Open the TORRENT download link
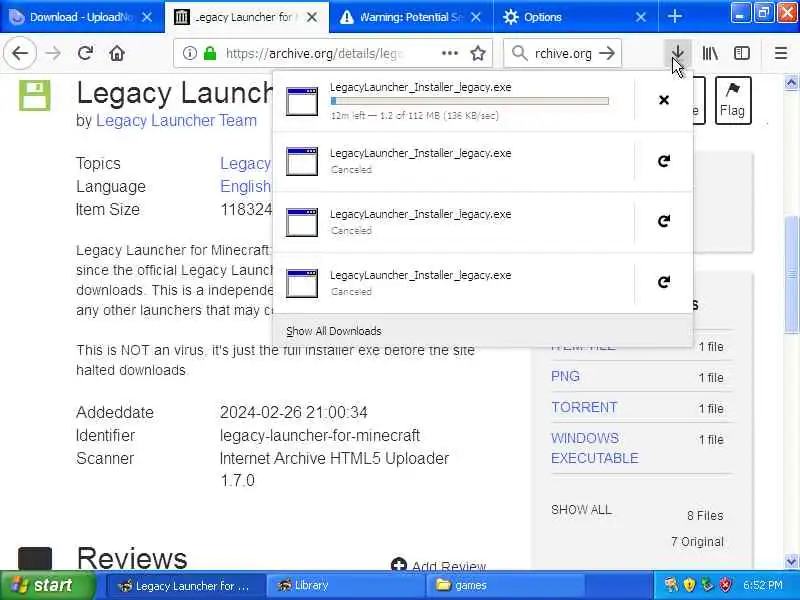The image size is (800, 600). [584, 407]
